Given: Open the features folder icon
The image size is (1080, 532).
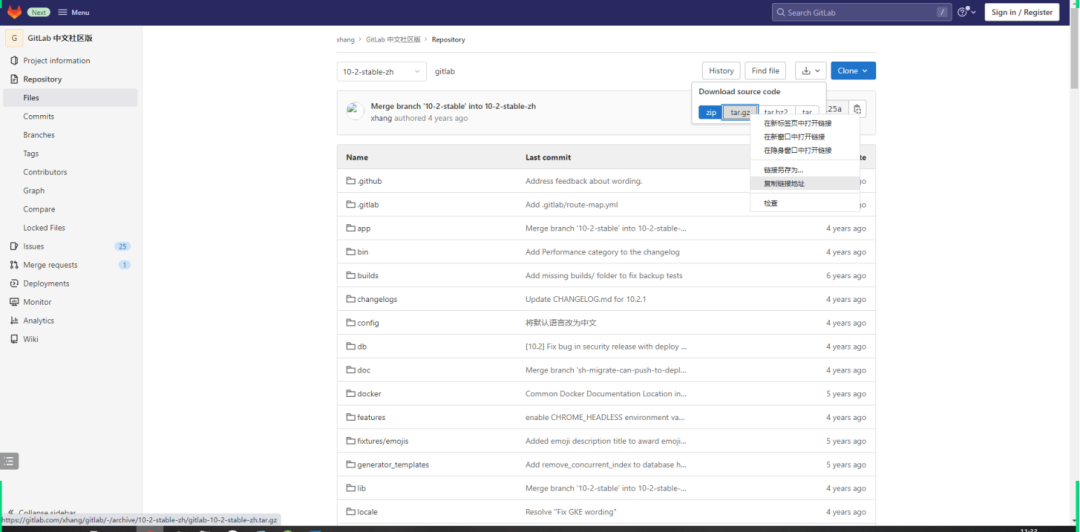Looking at the screenshot, I should (351, 417).
